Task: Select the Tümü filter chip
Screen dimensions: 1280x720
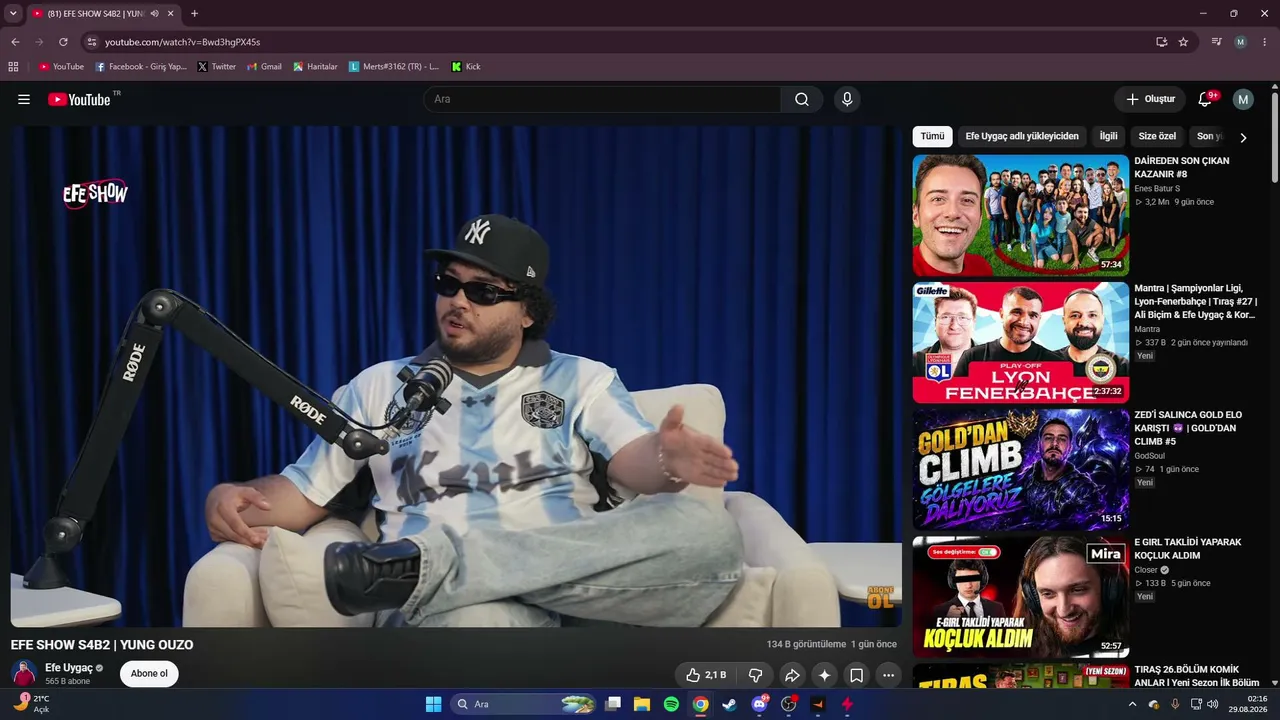Action: (x=932, y=136)
